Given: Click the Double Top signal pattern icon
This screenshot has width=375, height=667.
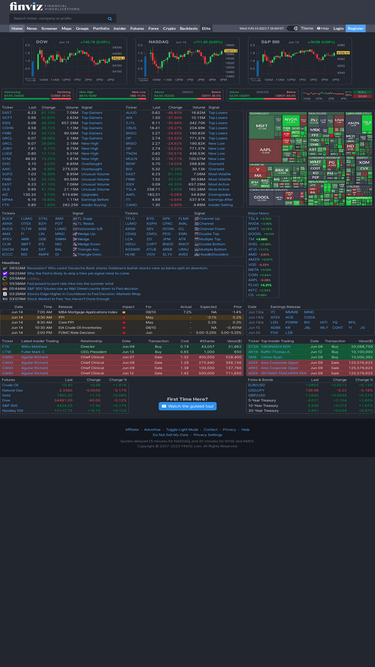Looking at the screenshot, I should 197,234.
